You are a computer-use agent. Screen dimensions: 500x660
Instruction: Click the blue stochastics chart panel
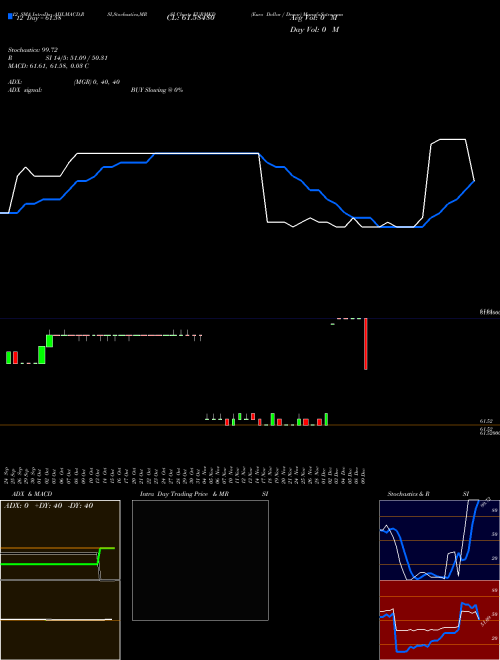point(439,540)
